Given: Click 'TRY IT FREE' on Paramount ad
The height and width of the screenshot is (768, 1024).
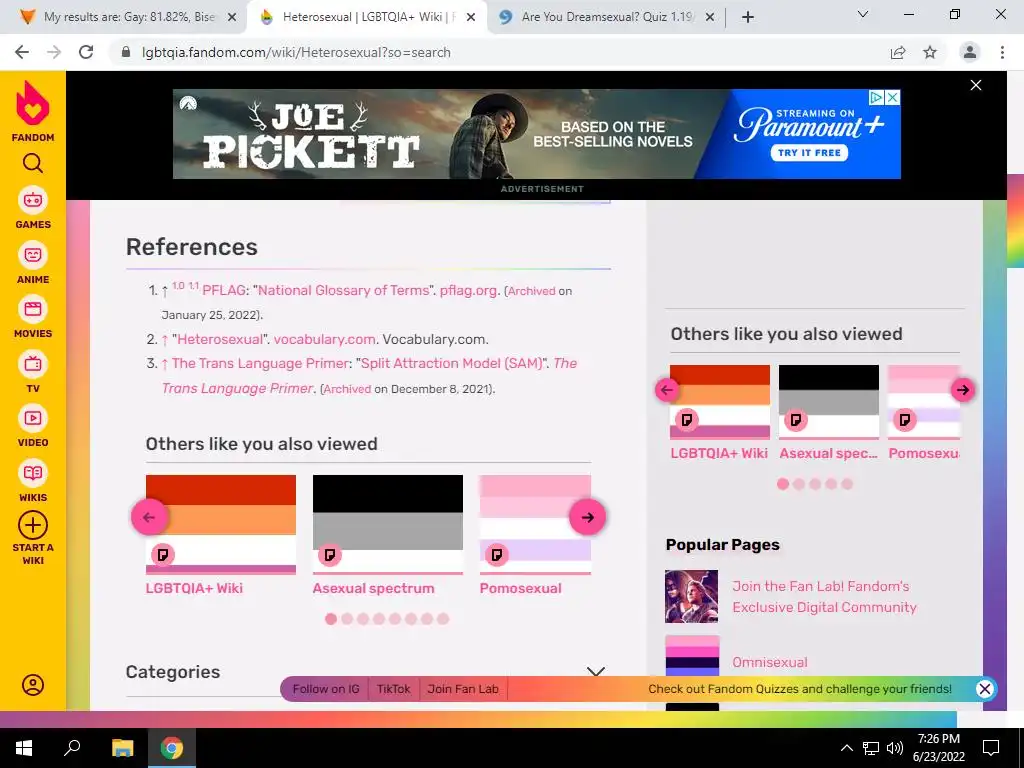Looking at the screenshot, I should (809, 153).
